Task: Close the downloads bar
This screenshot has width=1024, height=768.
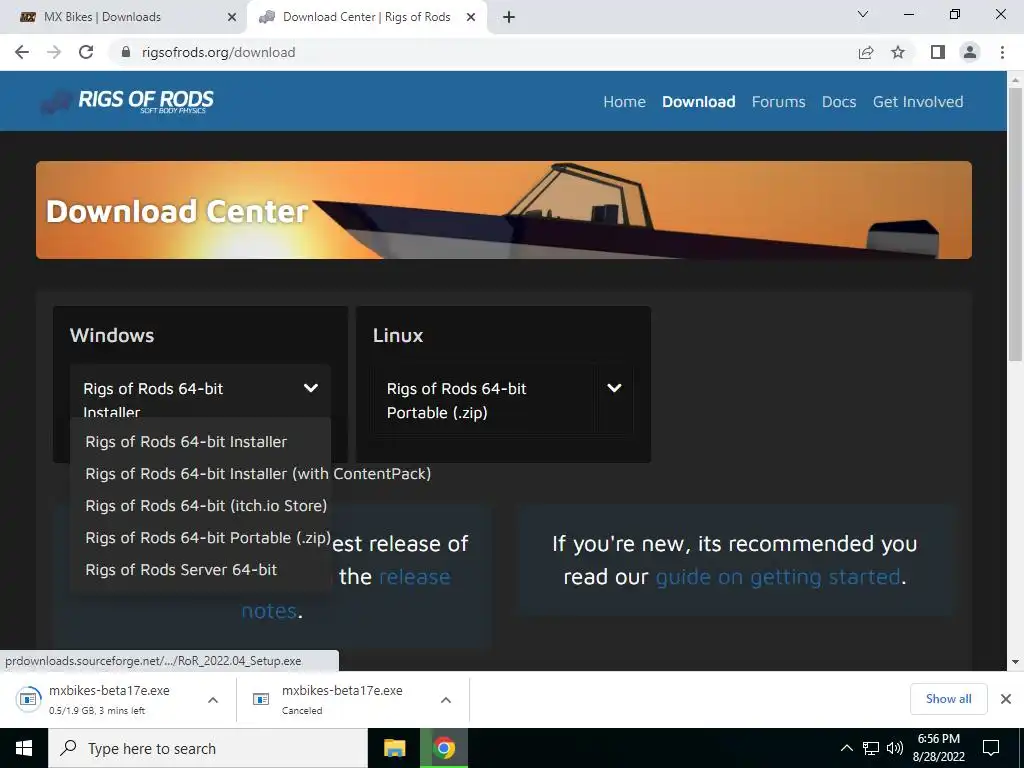Action: [x=1006, y=699]
